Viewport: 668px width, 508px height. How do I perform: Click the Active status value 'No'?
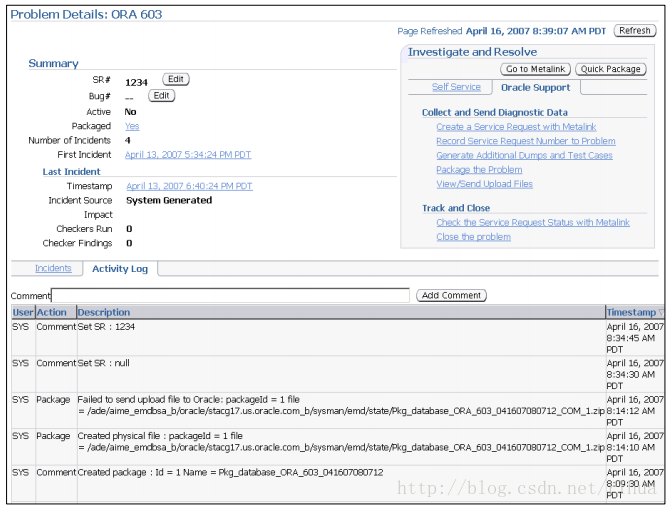tap(130, 112)
